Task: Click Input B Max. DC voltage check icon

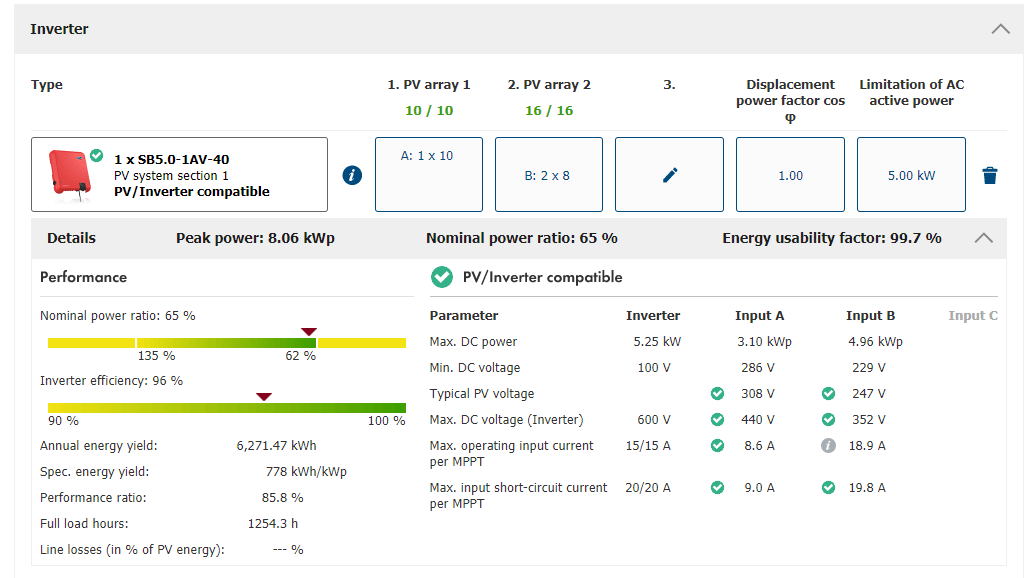Action: 828,420
